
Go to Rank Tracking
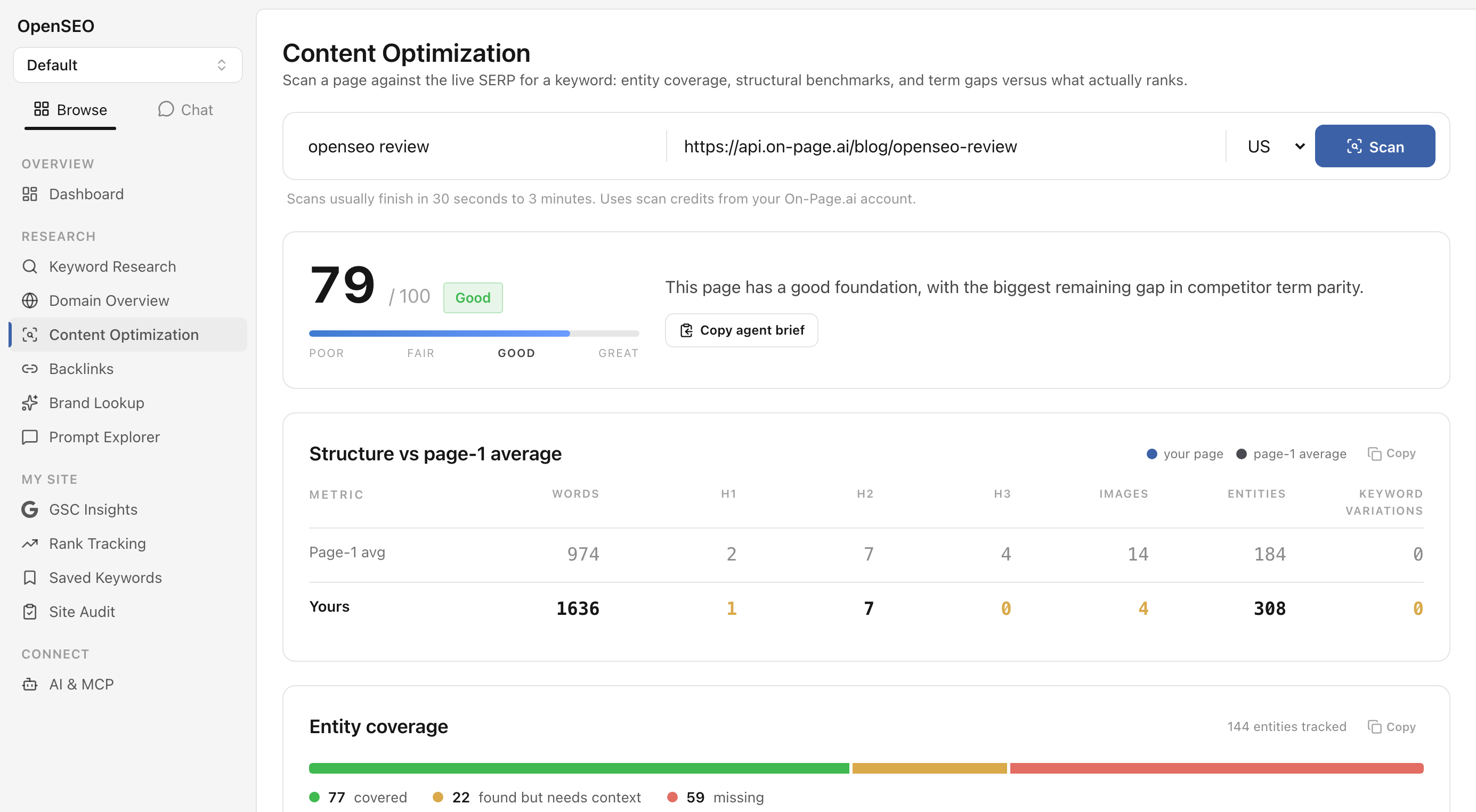coord(128,544)
